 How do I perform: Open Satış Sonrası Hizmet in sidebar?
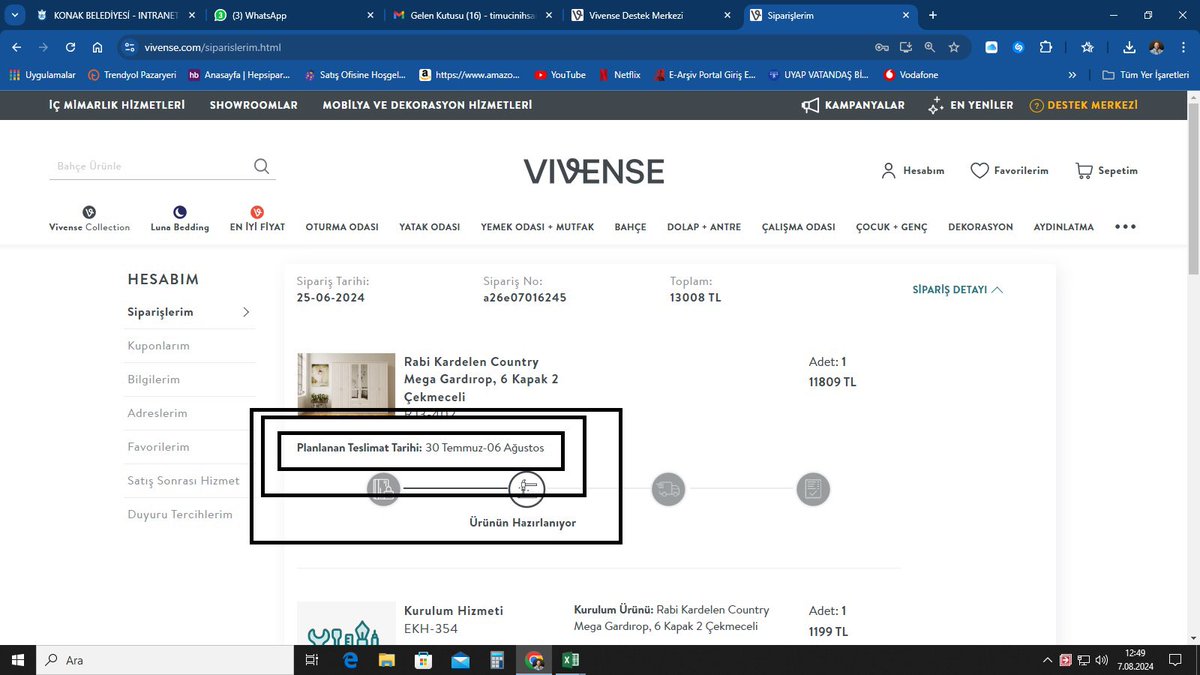(x=183, y=481)
